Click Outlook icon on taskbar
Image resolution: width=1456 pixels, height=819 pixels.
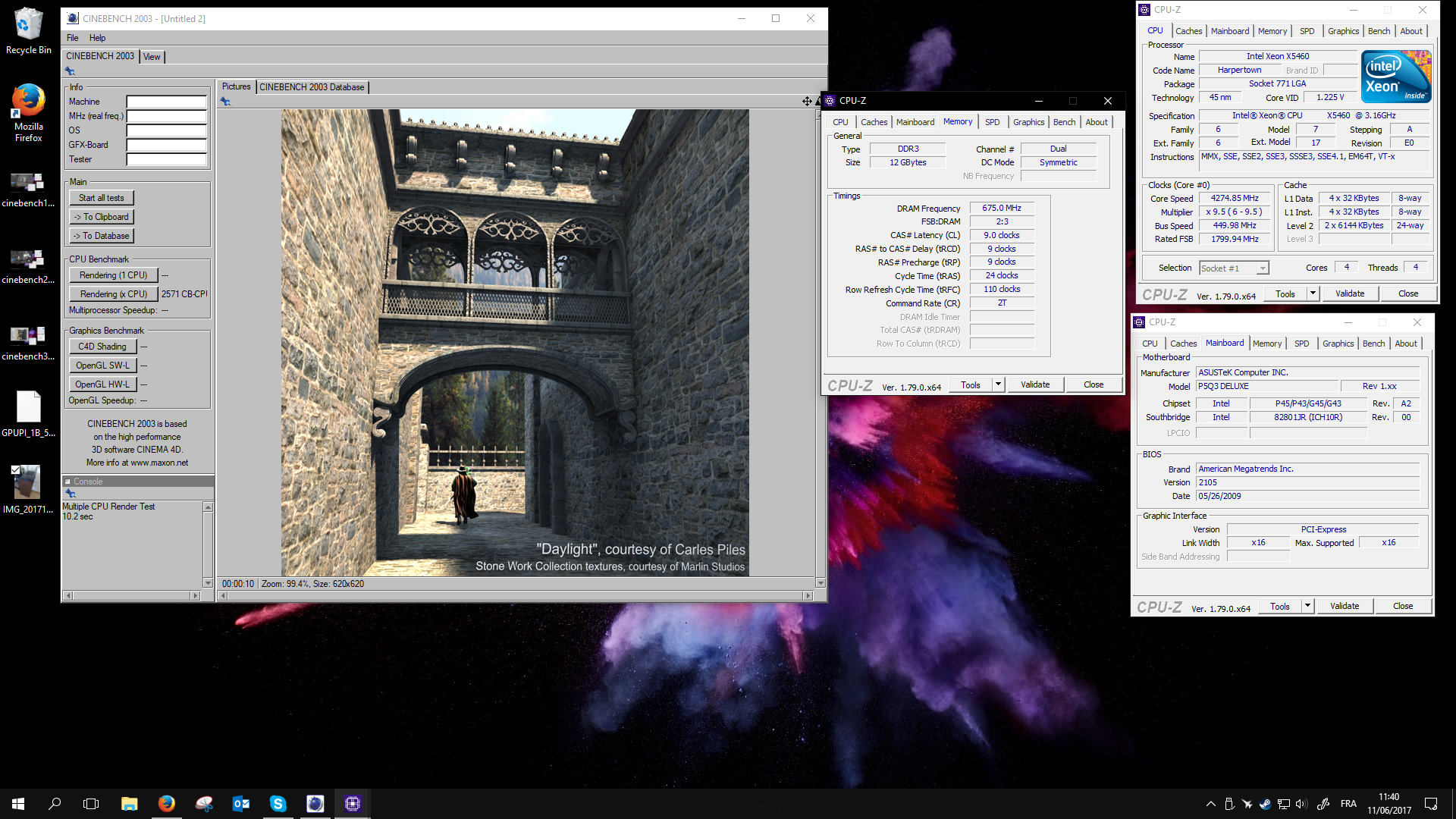point(241,804)
